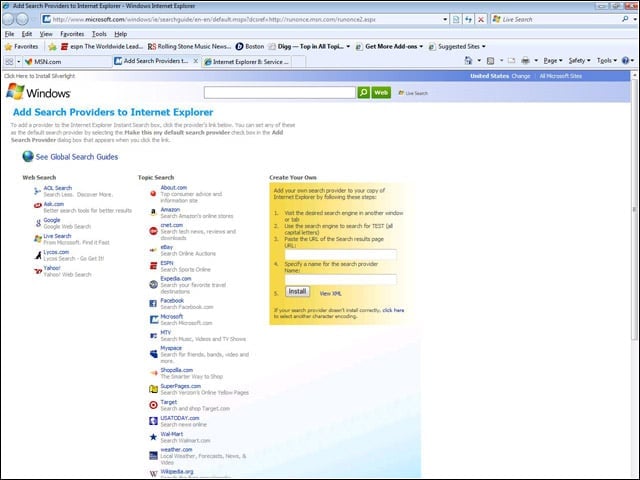
Task: Click the green Web button
Action: point(381,93)
